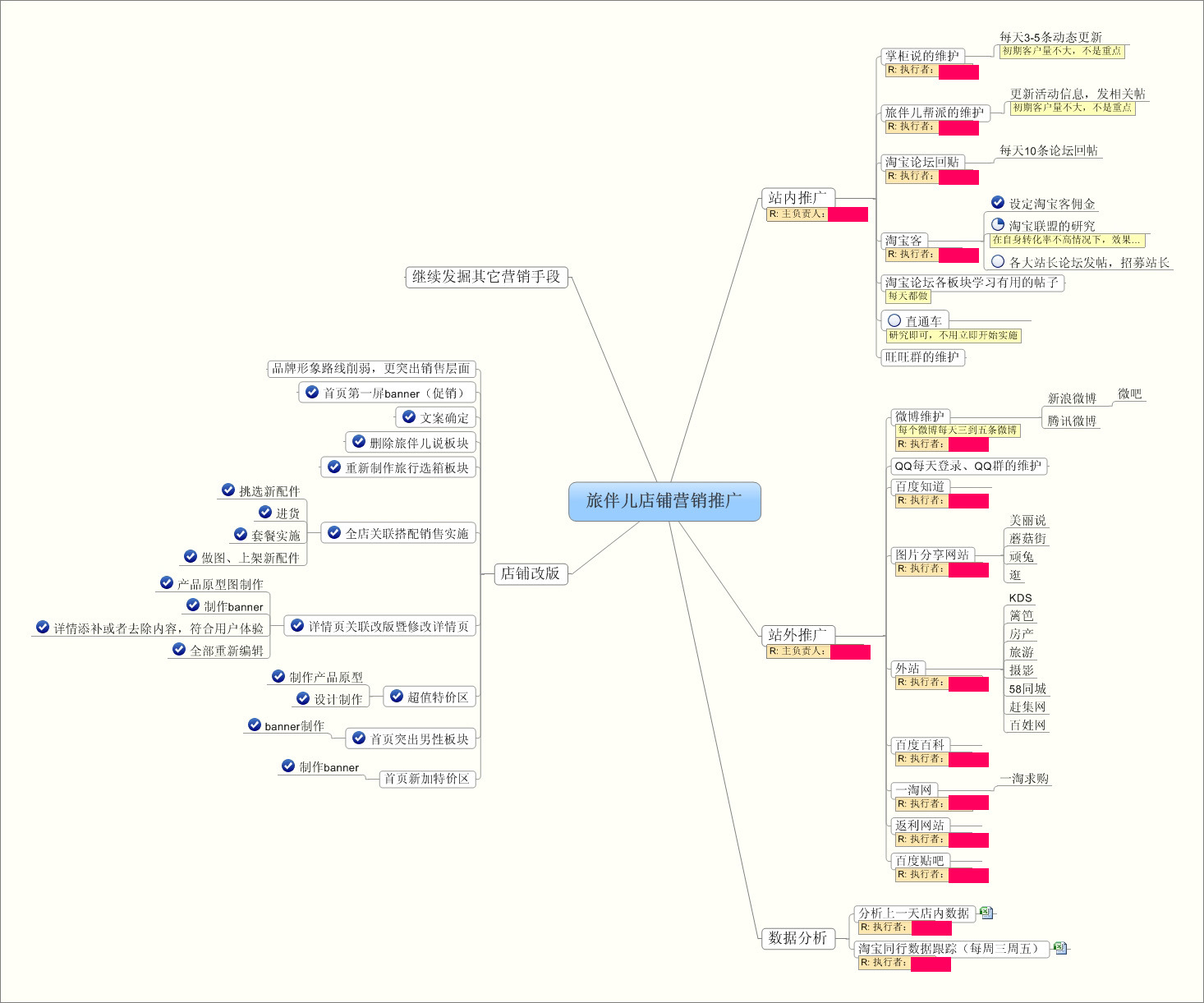
Task: Select the 图片分享网站 node
Action: pyautogui.click(x=932, y=554)
